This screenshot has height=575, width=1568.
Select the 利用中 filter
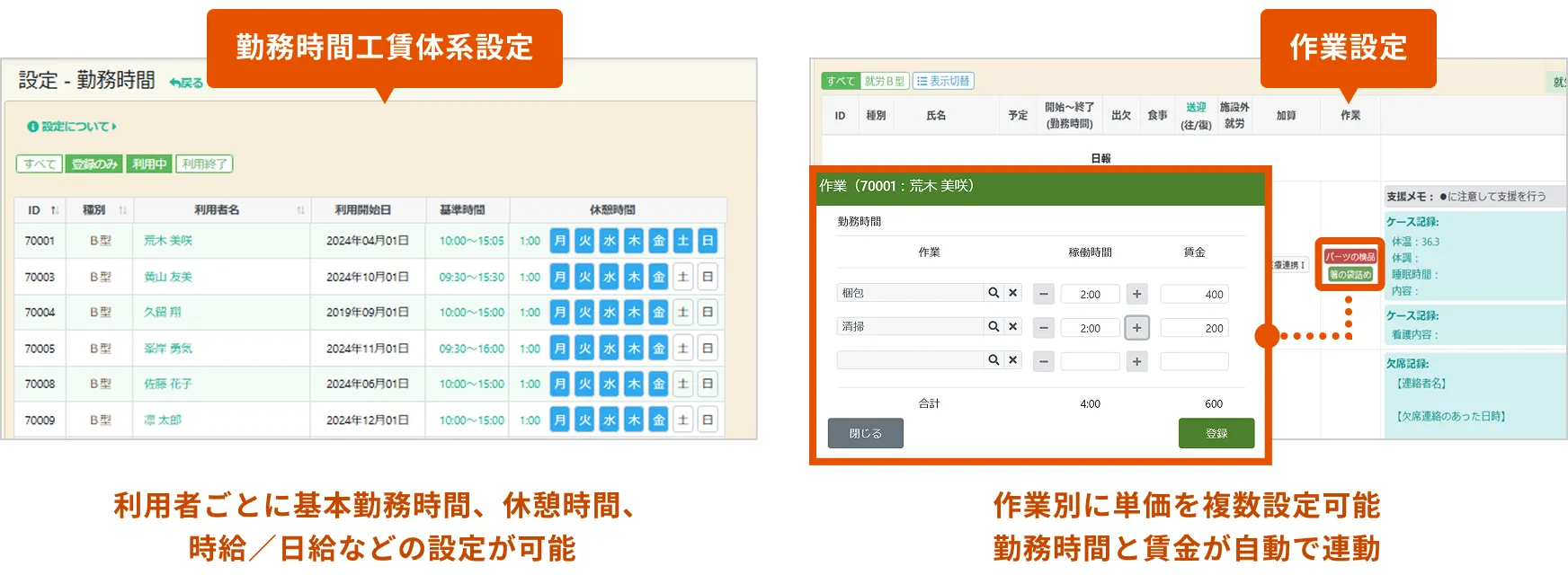(x=149, y=164)
